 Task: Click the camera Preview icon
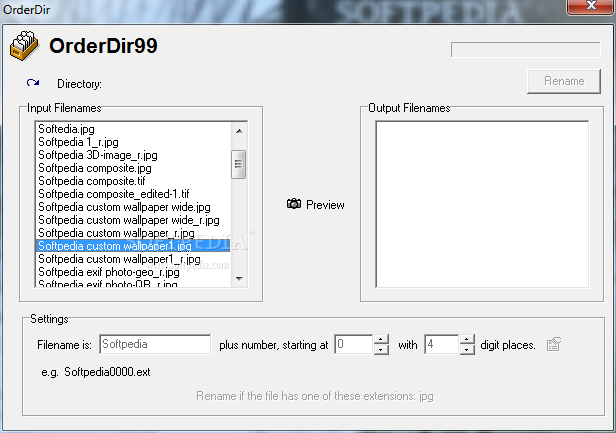point(294,204)
